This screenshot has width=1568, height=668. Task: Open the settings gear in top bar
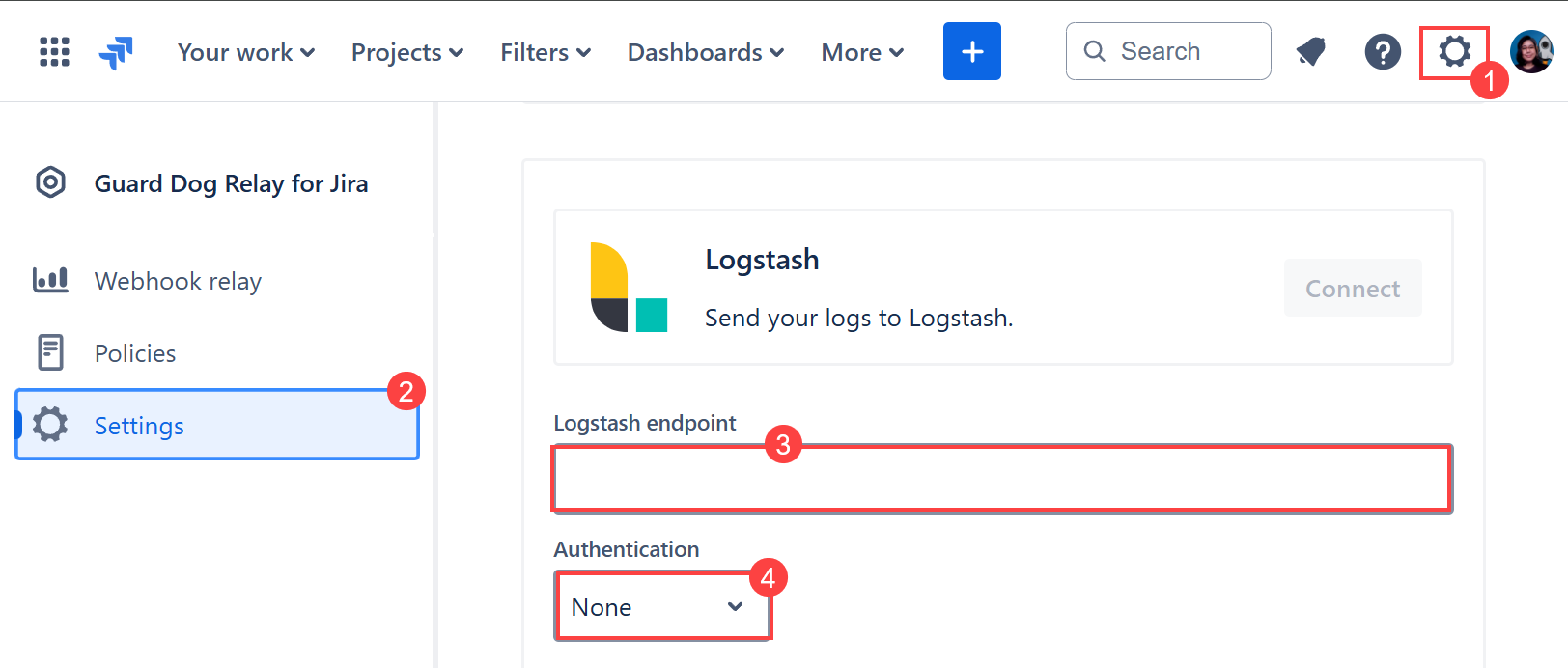tap(1454, 51)
